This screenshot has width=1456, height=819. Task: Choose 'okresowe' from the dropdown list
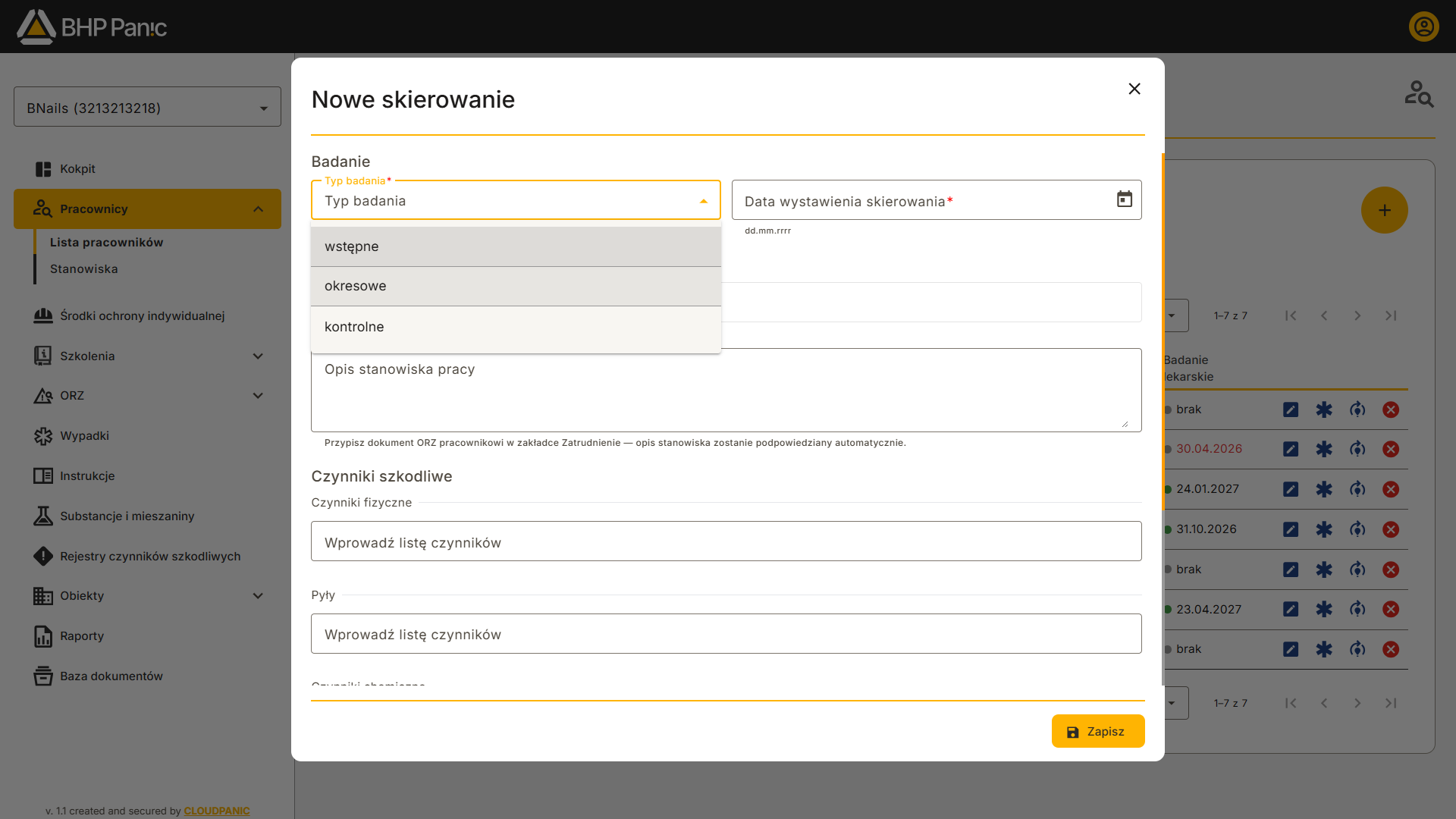pos(516,286)
